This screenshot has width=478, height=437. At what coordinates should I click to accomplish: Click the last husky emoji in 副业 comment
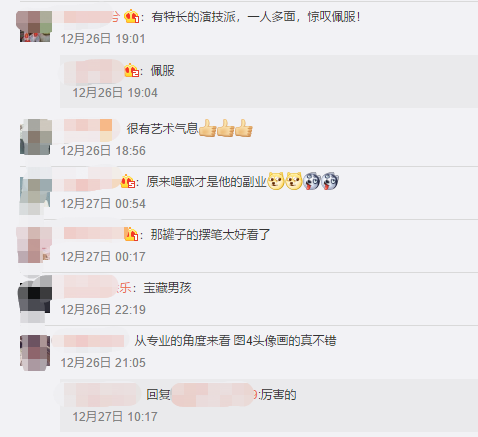330,181
